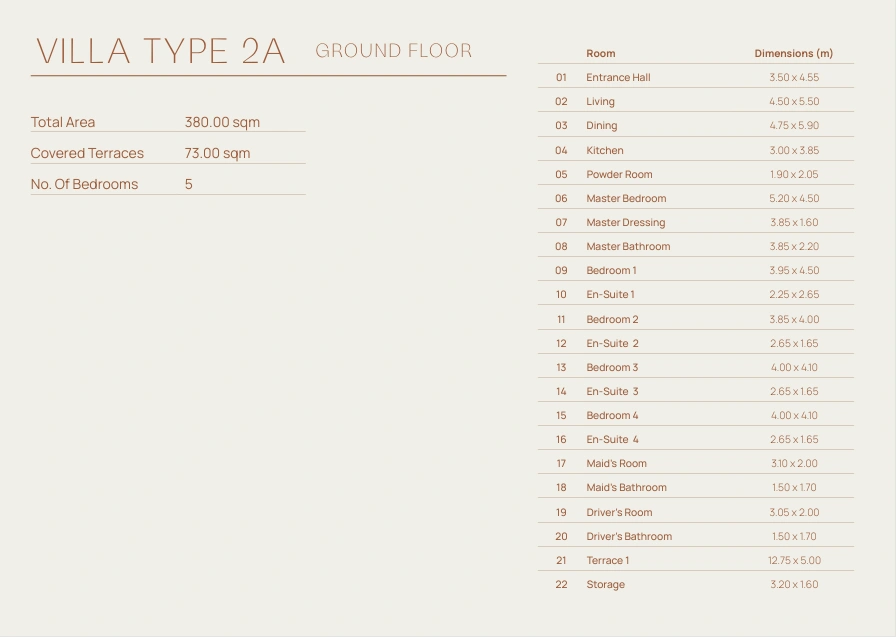The image size is (896, 637).
Task: Select the 73.00 sqm value
Action: pos(217,153)
